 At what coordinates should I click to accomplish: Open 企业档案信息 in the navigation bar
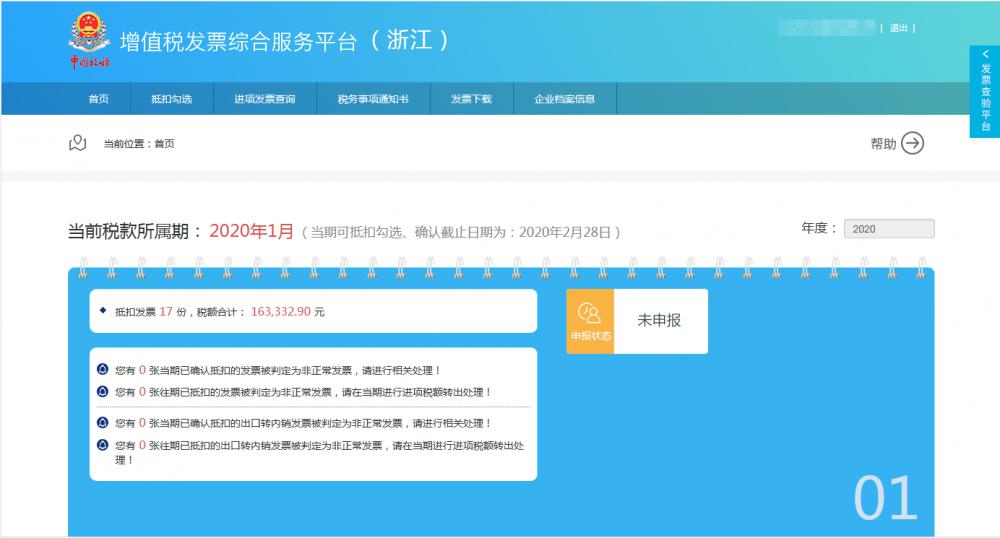[x=565, y=99]
